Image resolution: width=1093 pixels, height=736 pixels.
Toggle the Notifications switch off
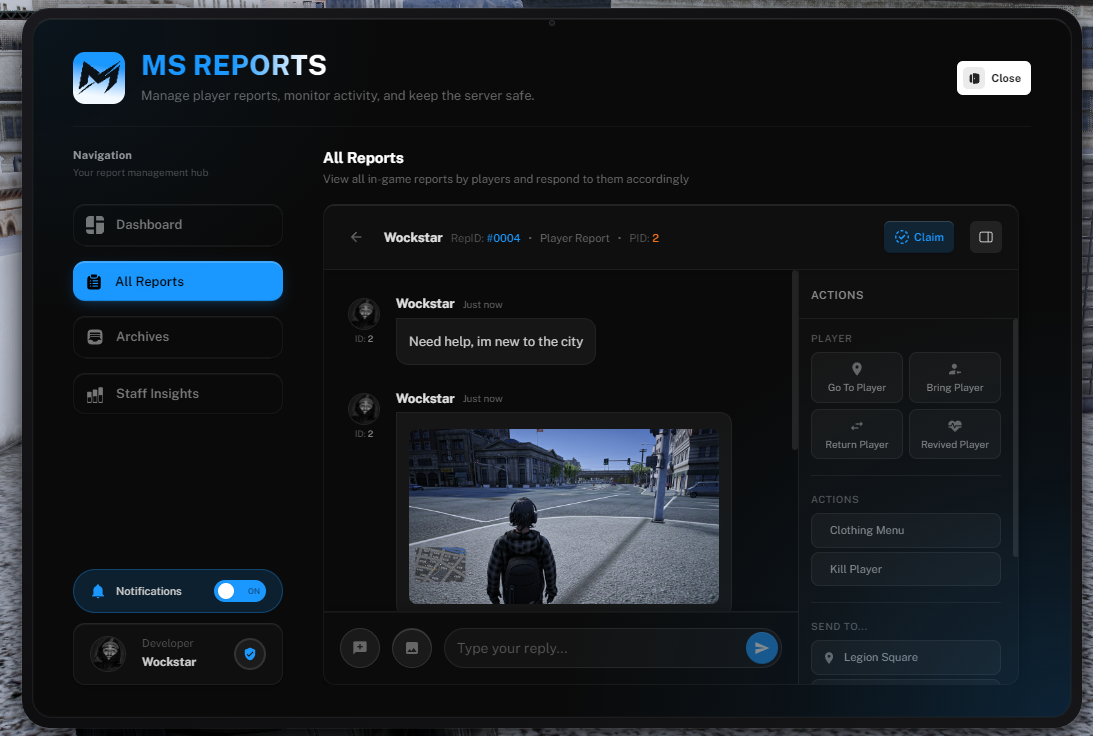tap(240, 591)
